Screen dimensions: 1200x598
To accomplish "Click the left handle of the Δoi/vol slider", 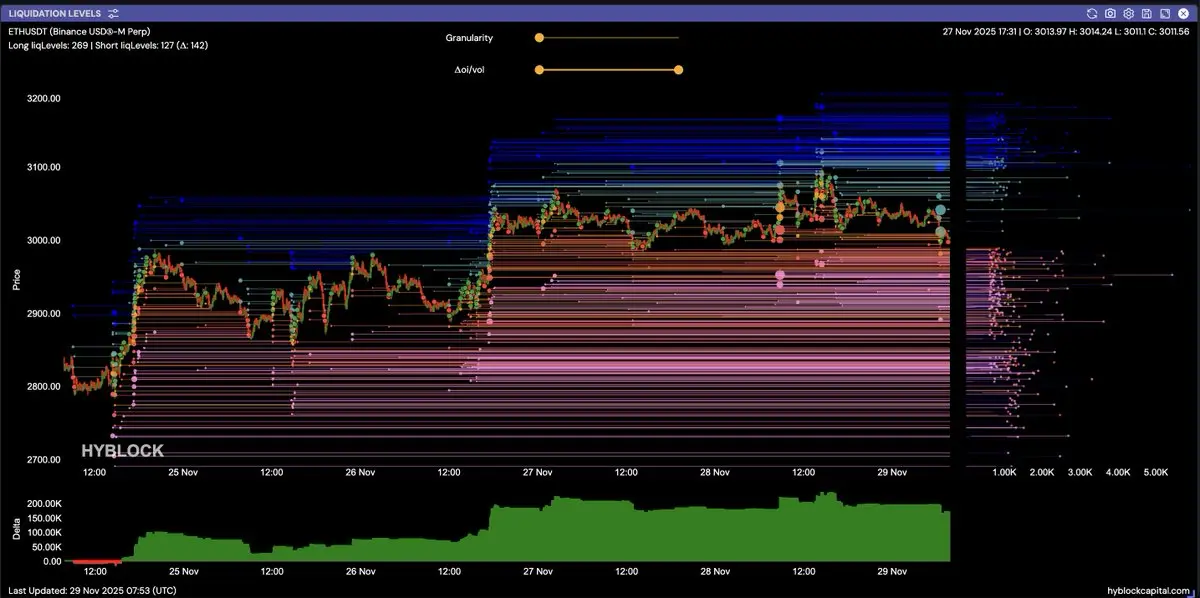I will click(539, 70).
